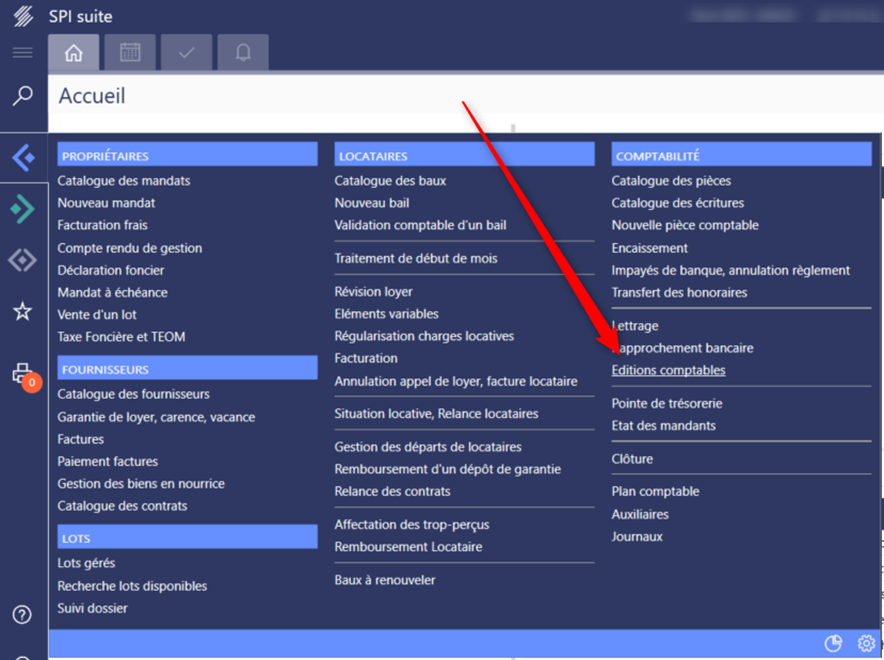Screen dimensions: 884x660
Task: Click Encaissement
Action: click(649, 248)
